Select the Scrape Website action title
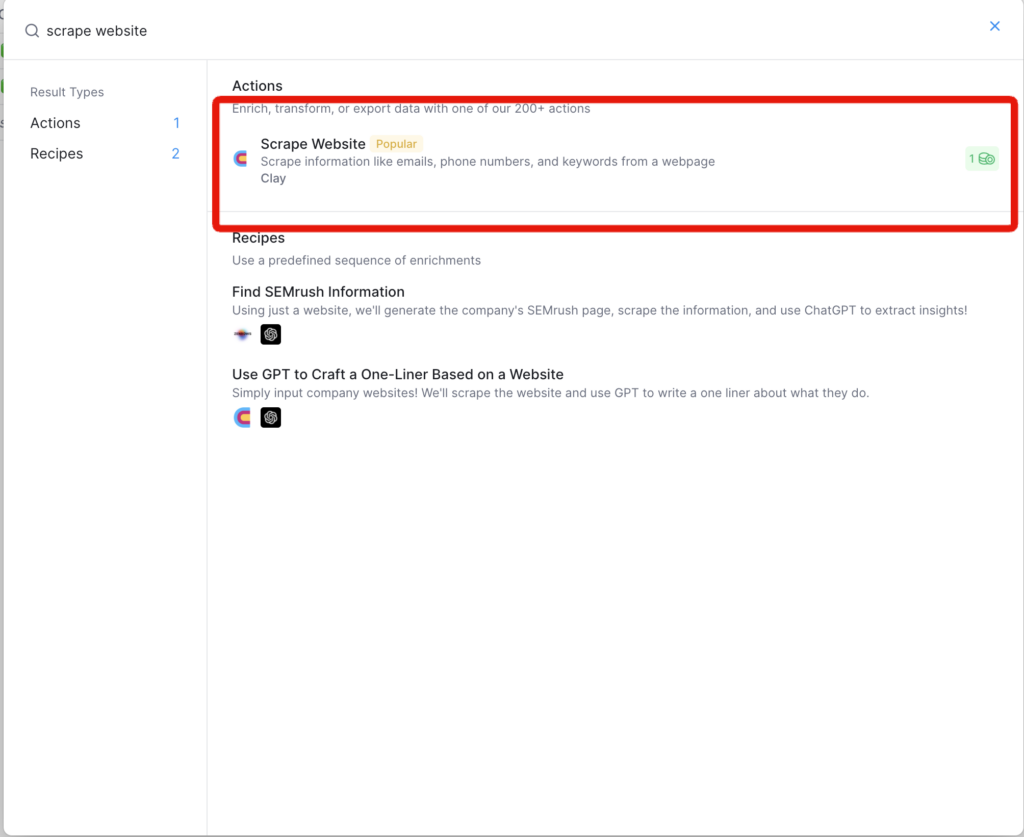This screenshot has height=837, width=1024. click(313, 144)
